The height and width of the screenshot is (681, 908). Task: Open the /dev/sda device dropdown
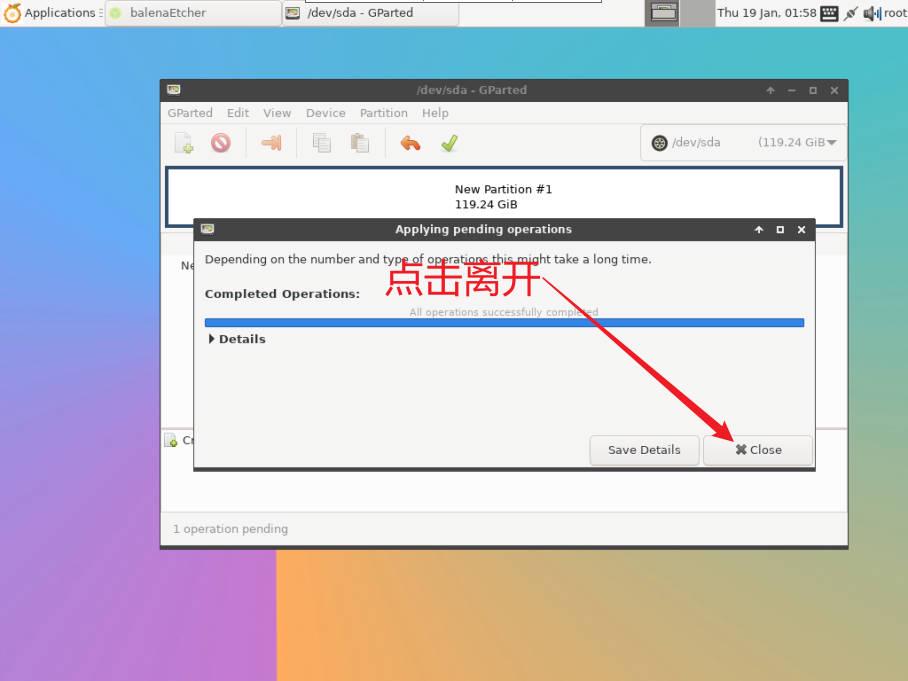point(743,142)
